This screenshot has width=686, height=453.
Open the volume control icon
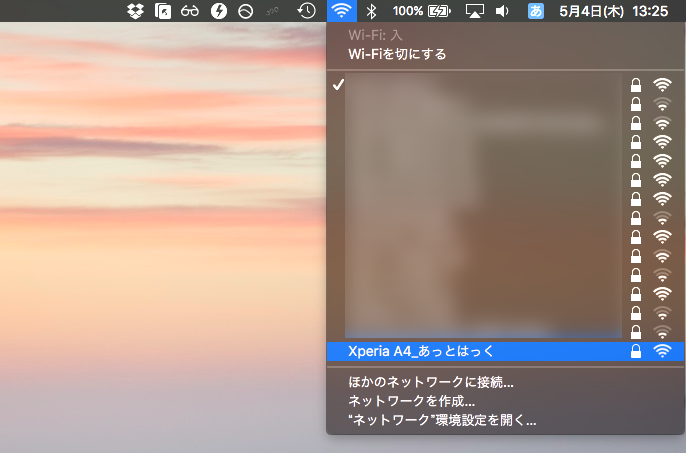[x=502, y=12]
